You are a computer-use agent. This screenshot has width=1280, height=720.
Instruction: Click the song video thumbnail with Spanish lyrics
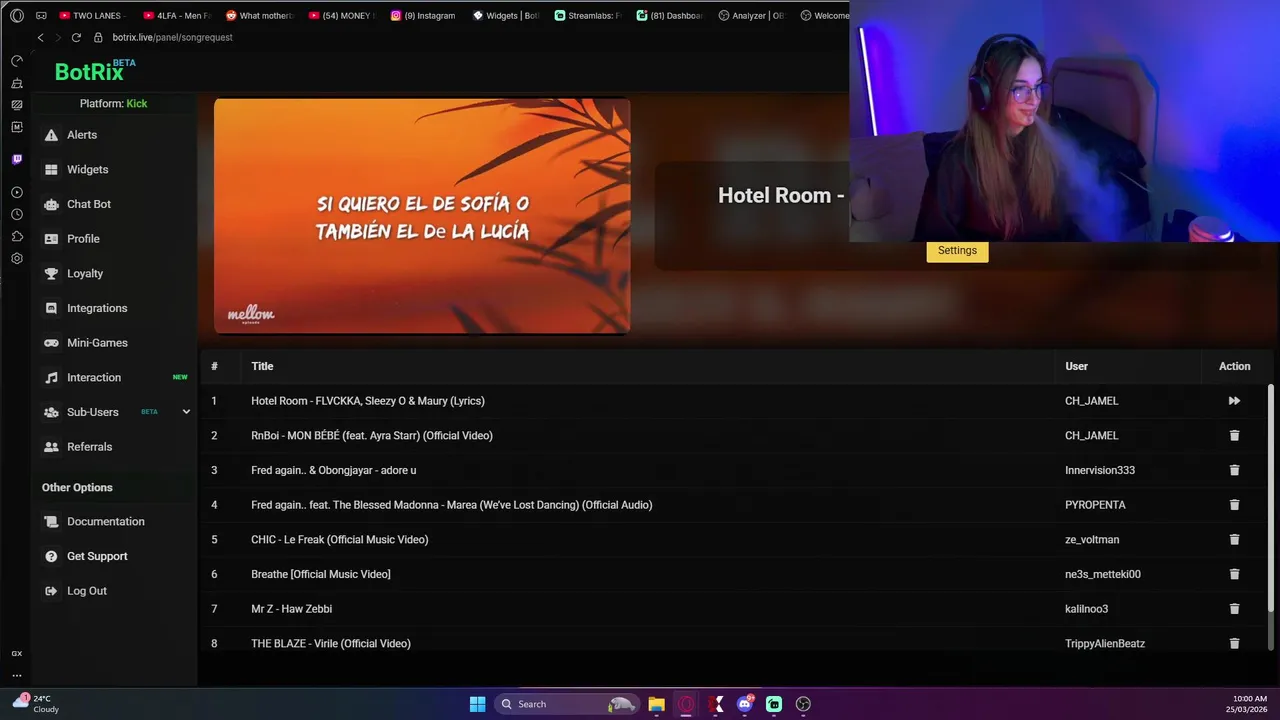[422, 216]
